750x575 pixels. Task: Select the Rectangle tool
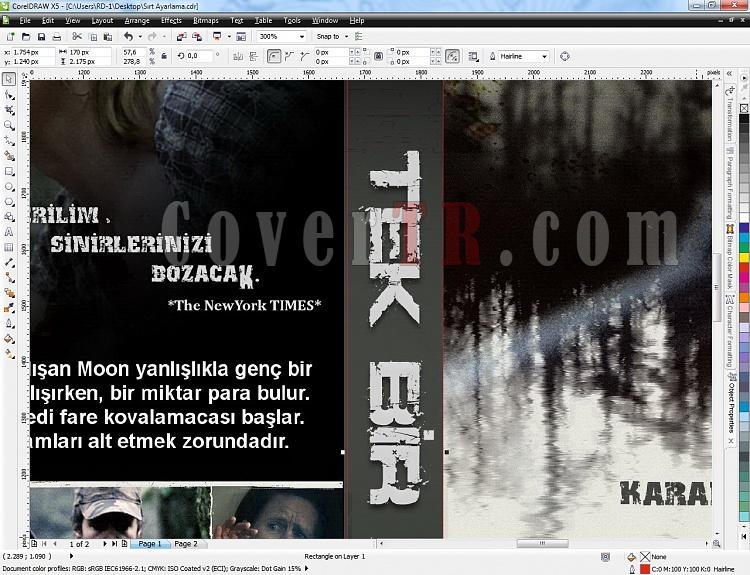pos(9,171)
